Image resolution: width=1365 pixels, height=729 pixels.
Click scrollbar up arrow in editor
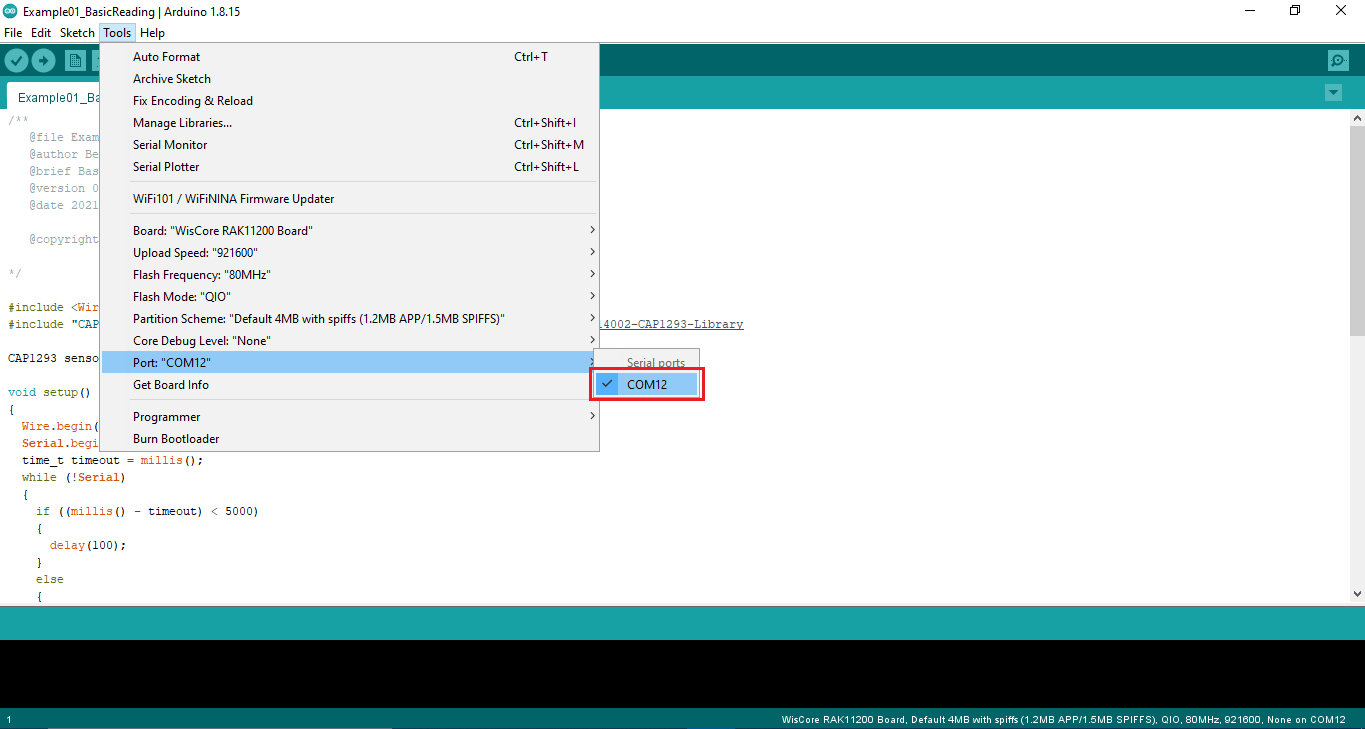tap(1357, 117)
